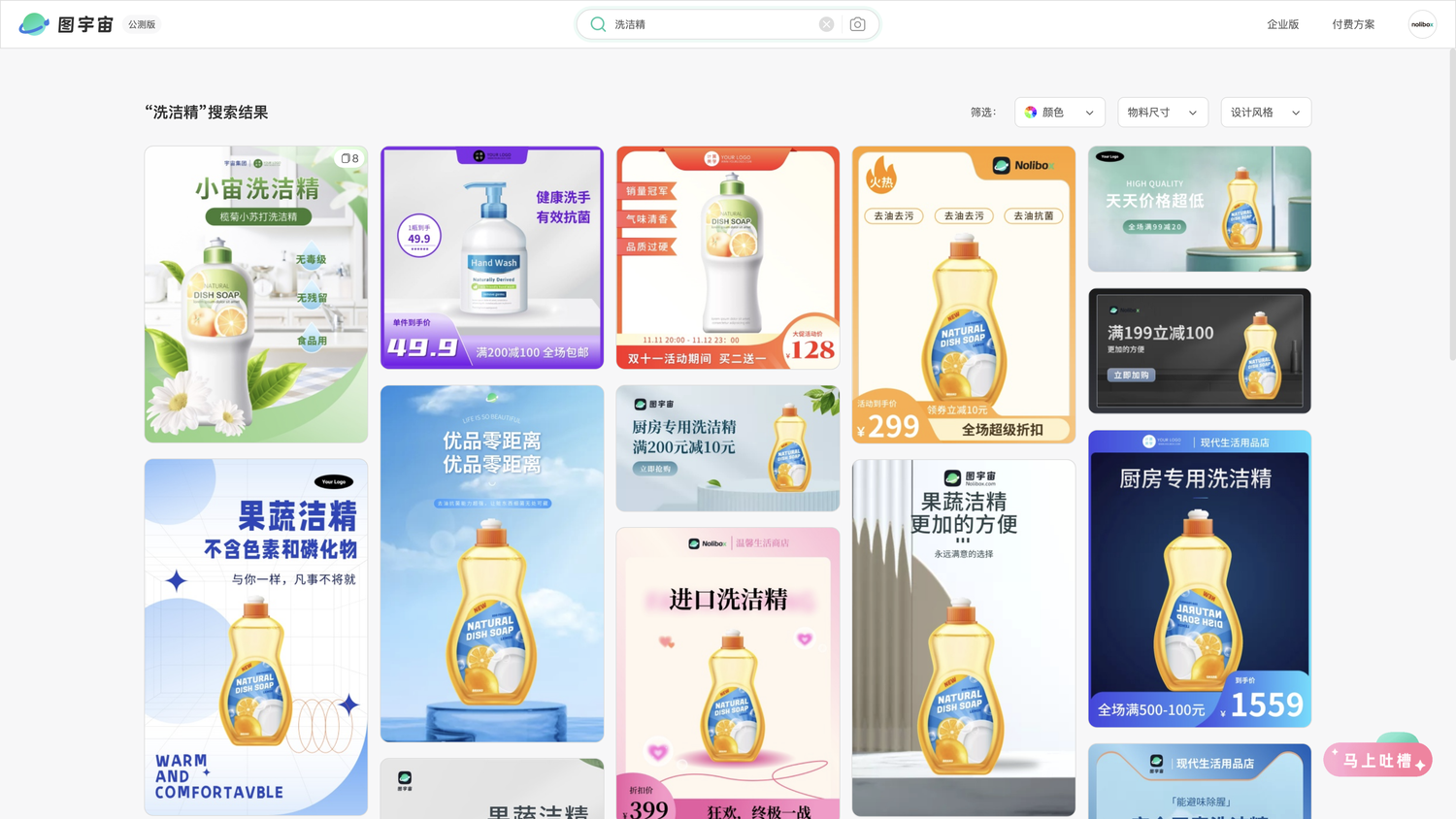
Task: Click the 公测版 beta badge
Action: pyautogui.click(x=142, y=24)
